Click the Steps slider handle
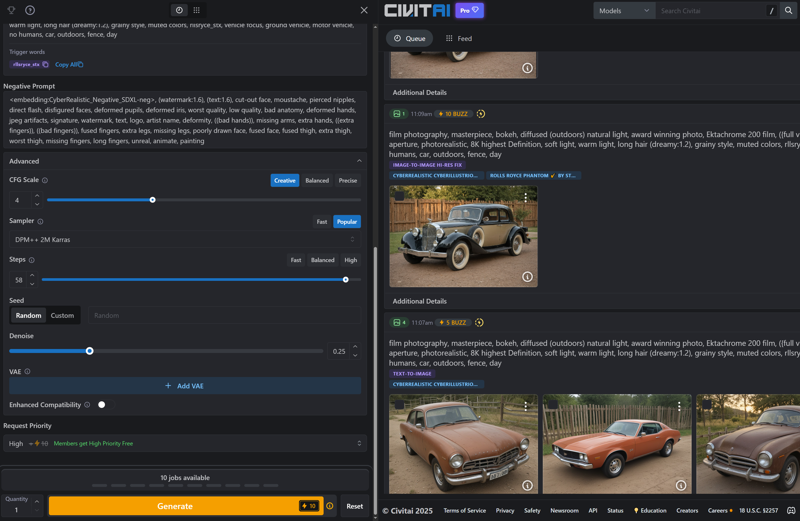Screen dimensions: 800x521 tap(345, 280)
